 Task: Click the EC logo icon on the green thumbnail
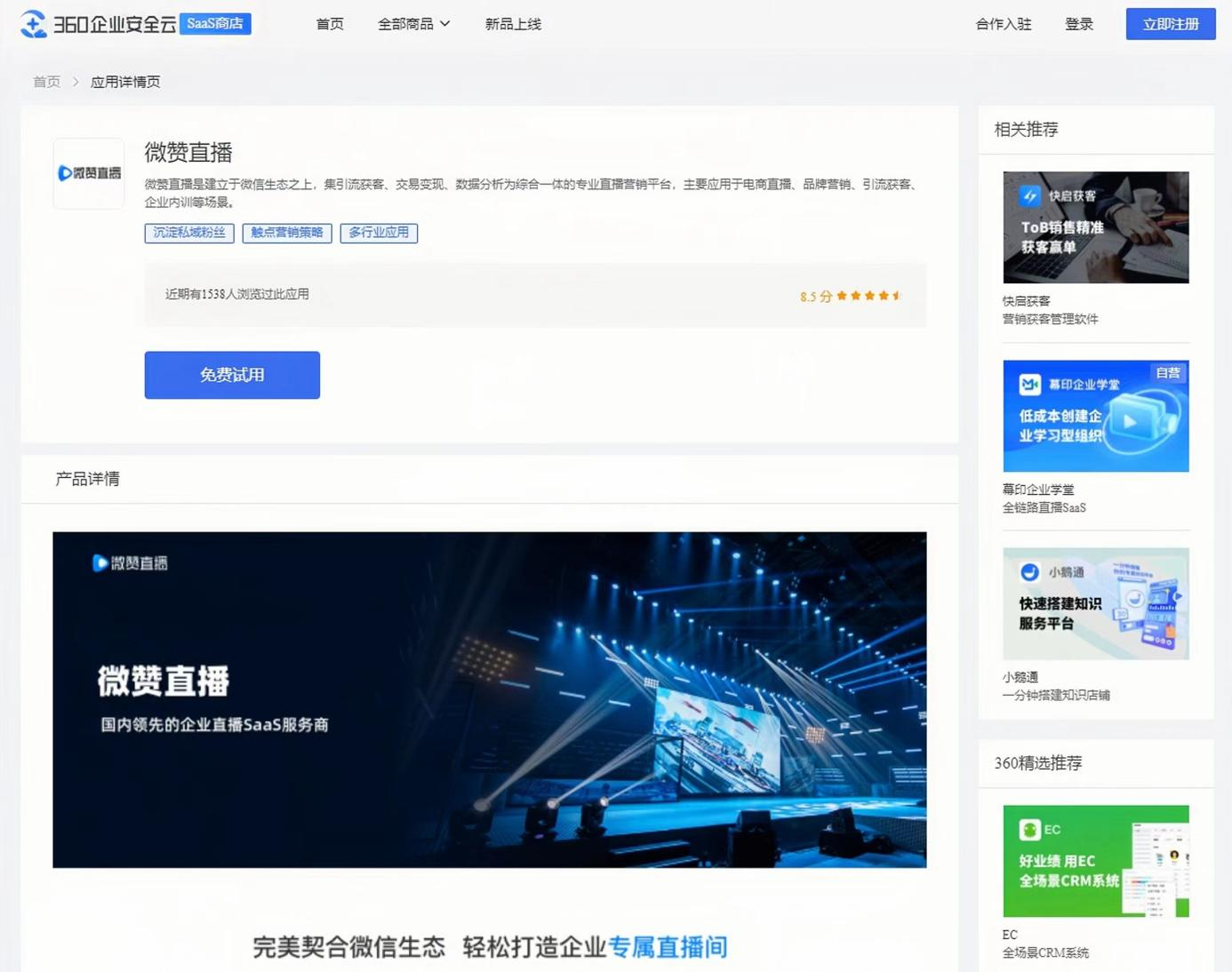pos(1029,830)
